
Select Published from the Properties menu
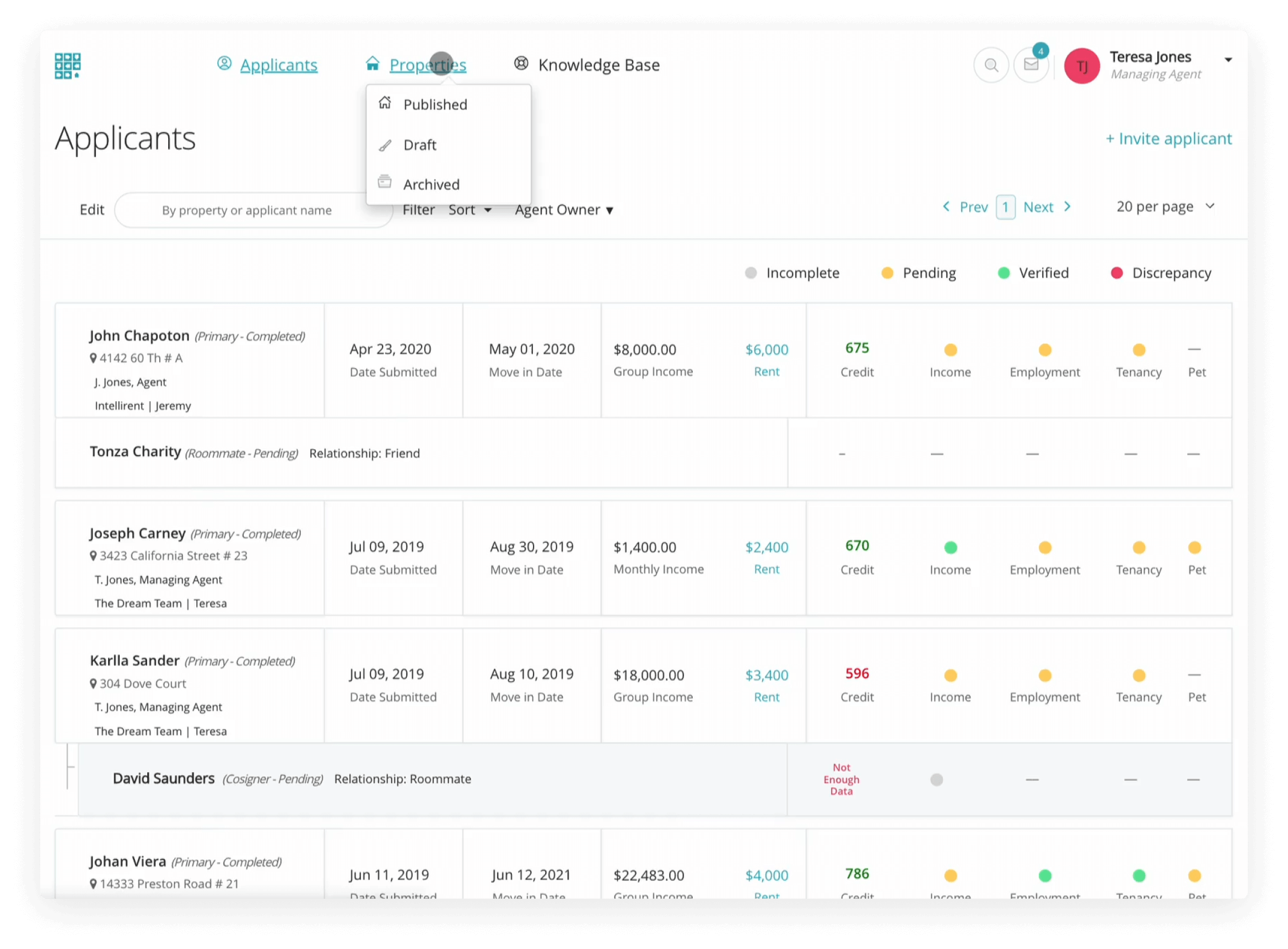[x=435, y=104]
